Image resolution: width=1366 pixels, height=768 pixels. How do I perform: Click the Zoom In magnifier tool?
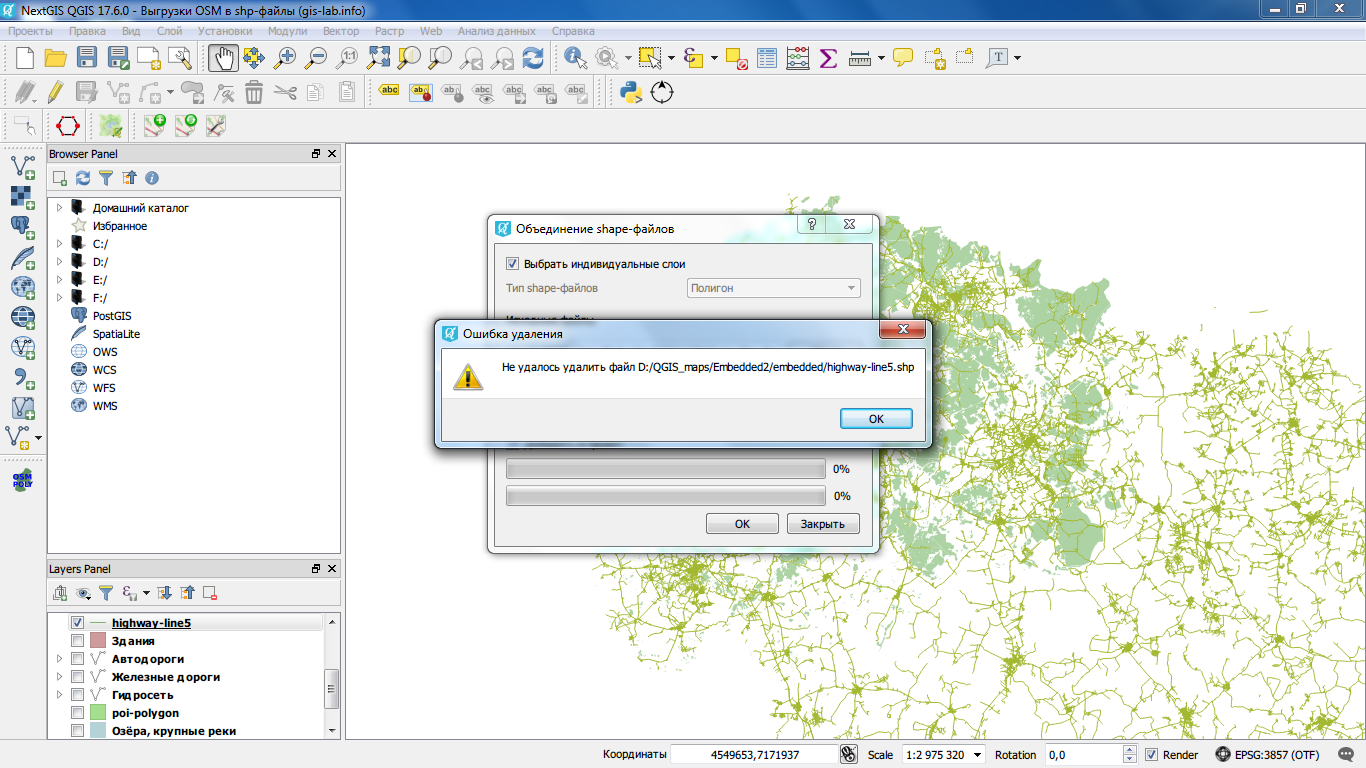pos(285,58)
